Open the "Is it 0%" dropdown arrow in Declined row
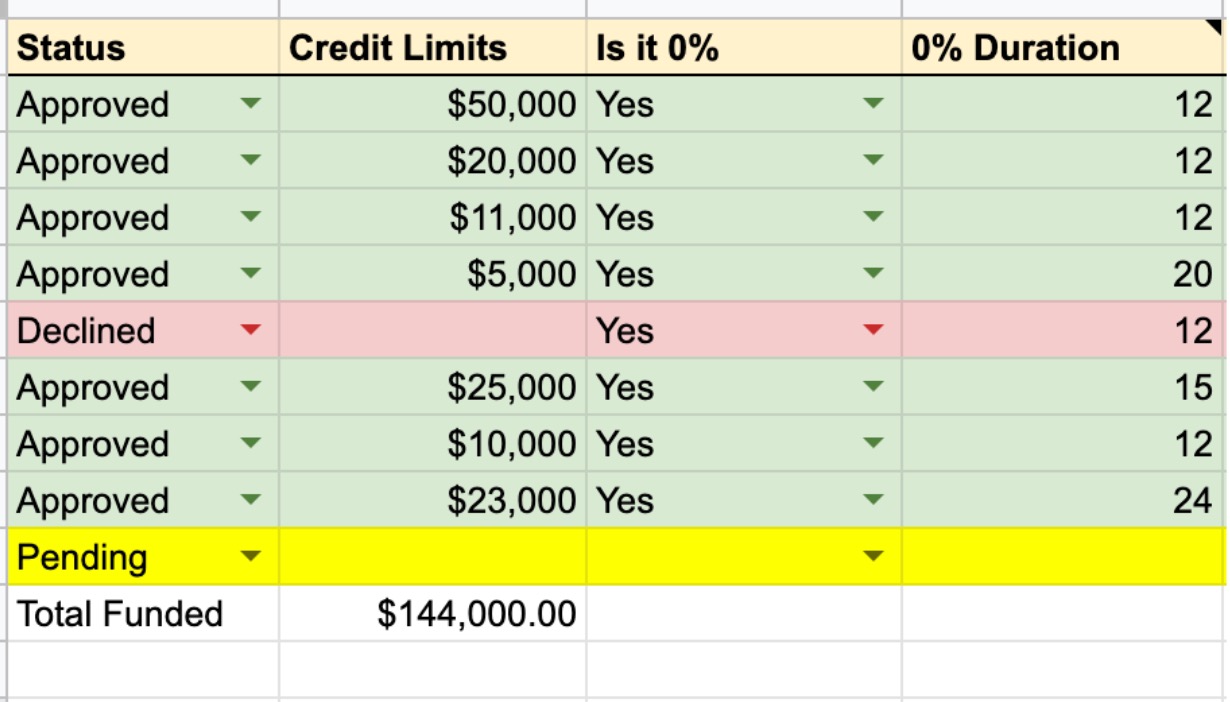Viewport: 1230px width, 702px height. click(x=874, y=330)
